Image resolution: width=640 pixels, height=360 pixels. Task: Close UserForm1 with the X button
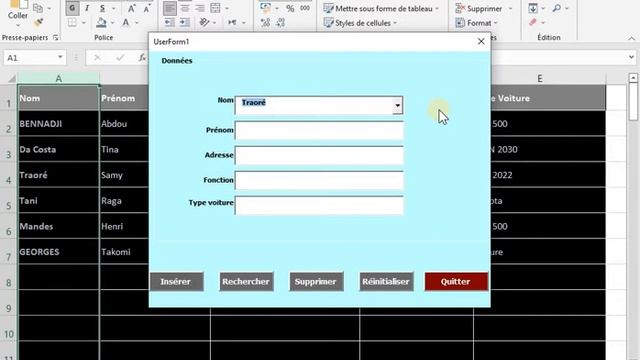pos(481,41)
